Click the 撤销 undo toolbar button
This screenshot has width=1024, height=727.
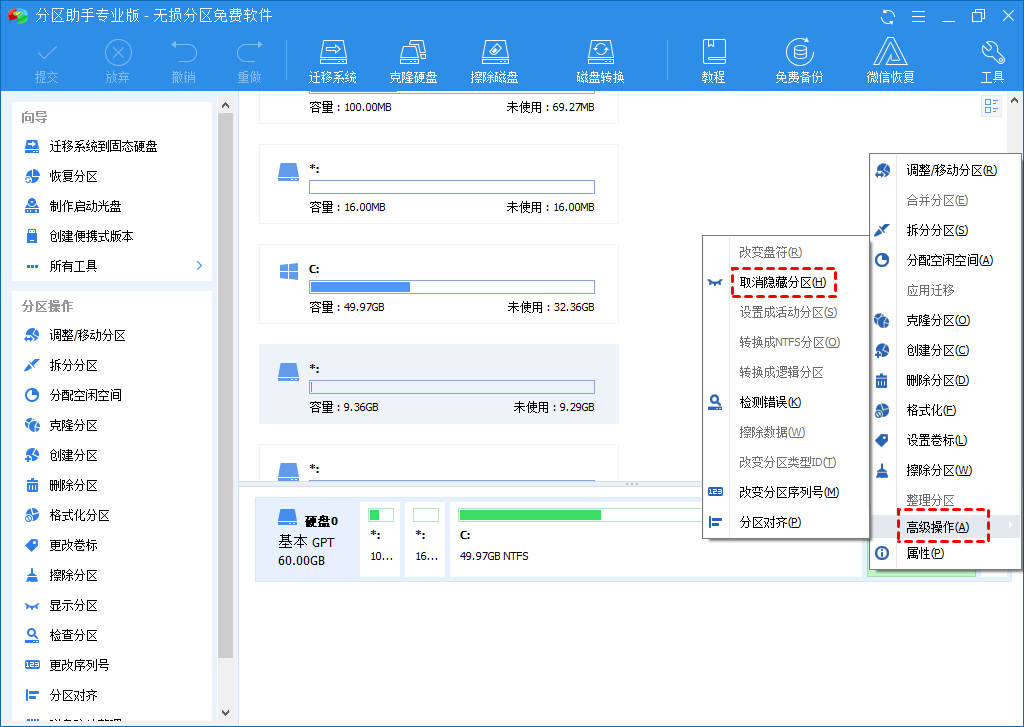[184, 63]
